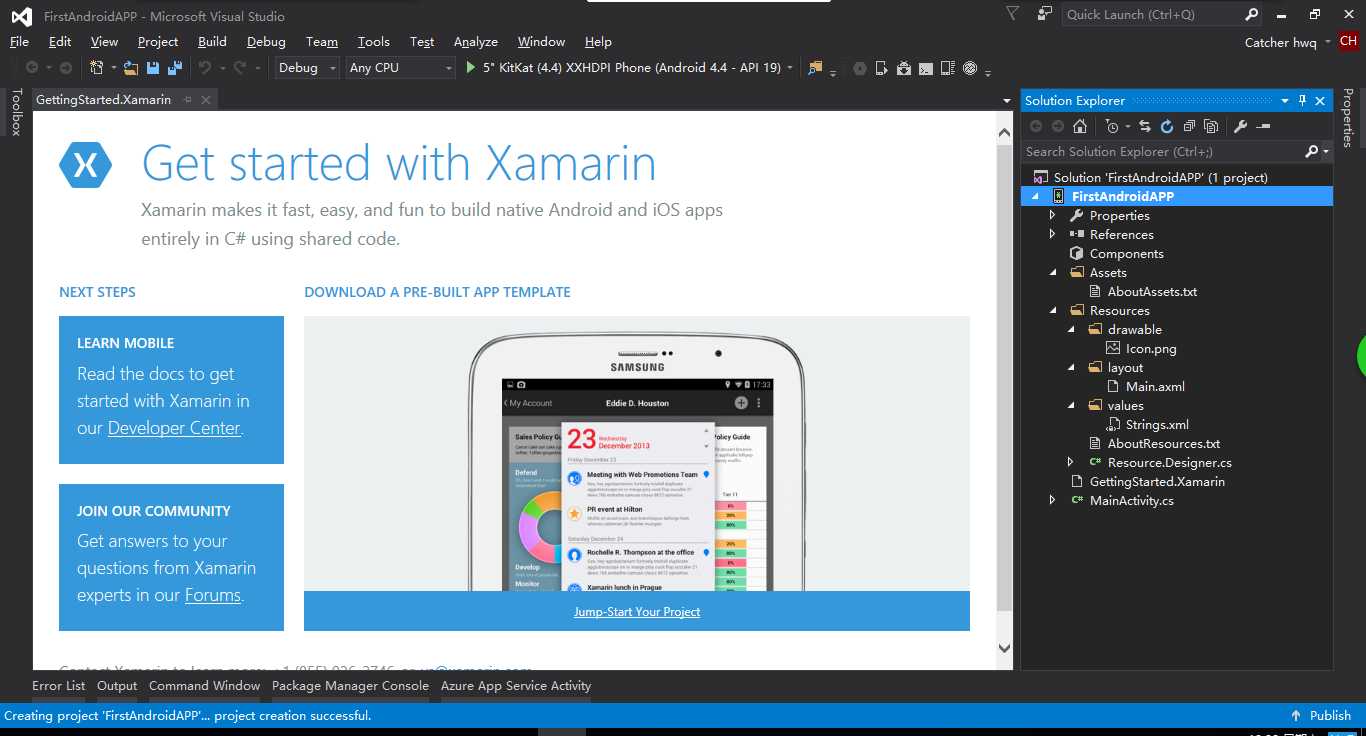Collapse the Assets folder
The width and height of the screenshot is (1366, 736).
pos(1052,273)
